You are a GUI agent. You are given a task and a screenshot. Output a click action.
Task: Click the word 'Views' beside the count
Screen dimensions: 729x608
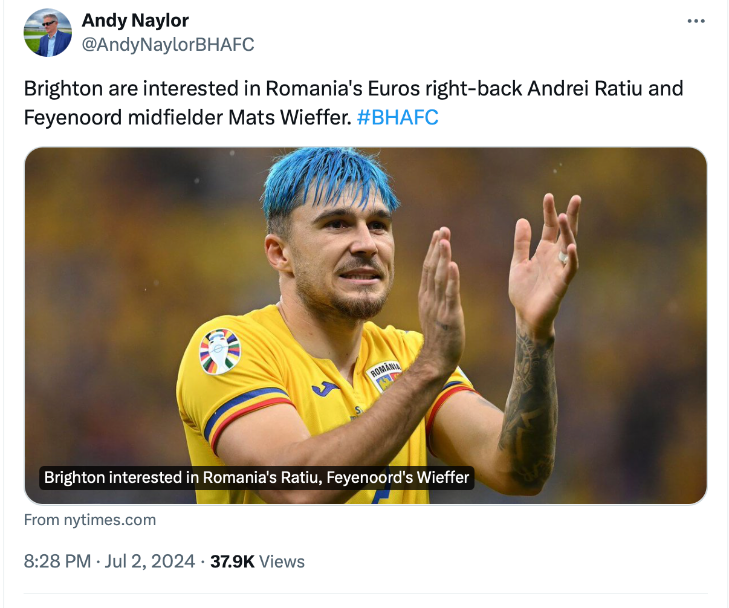282,561
